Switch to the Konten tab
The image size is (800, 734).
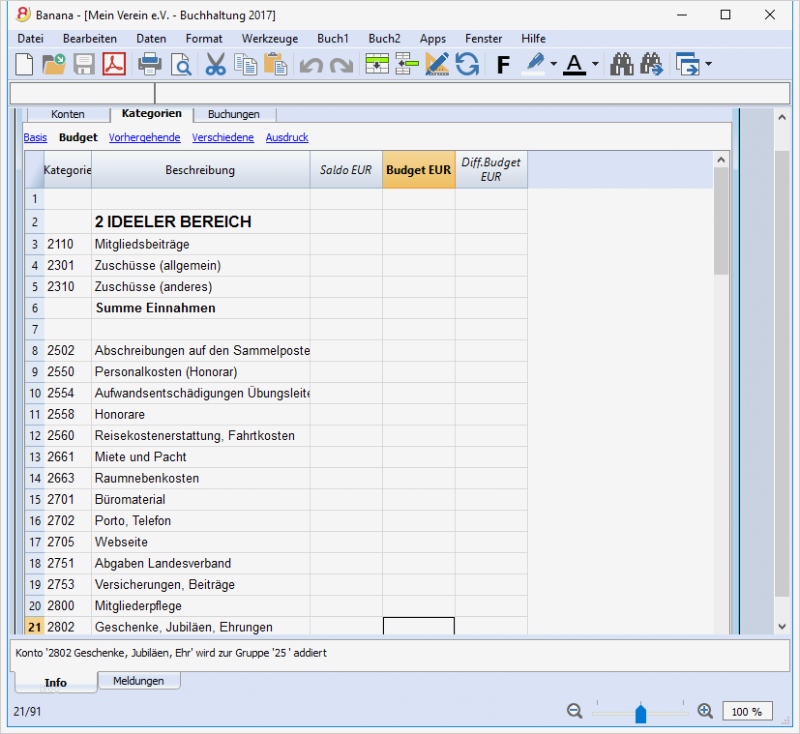[67, 114]
